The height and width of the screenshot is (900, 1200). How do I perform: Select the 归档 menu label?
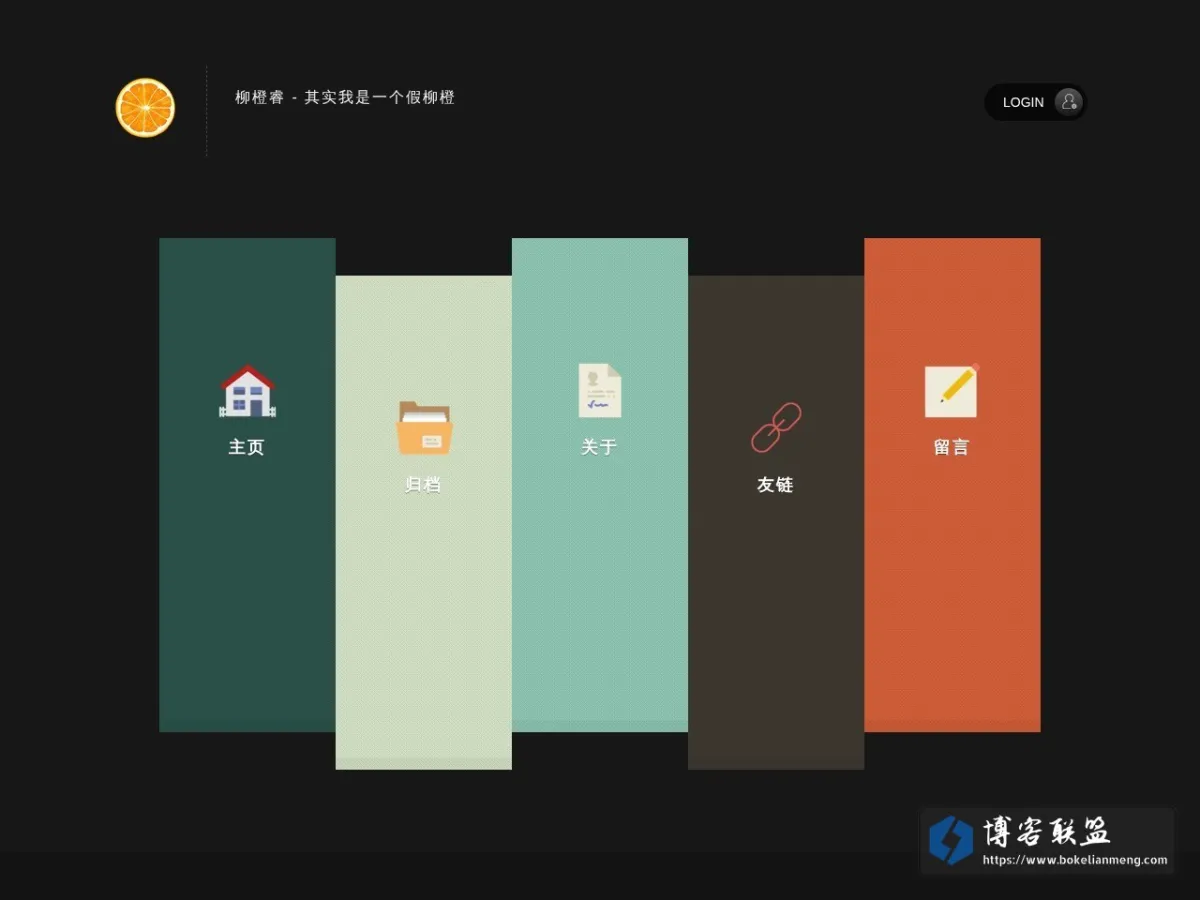pos(423,485)
